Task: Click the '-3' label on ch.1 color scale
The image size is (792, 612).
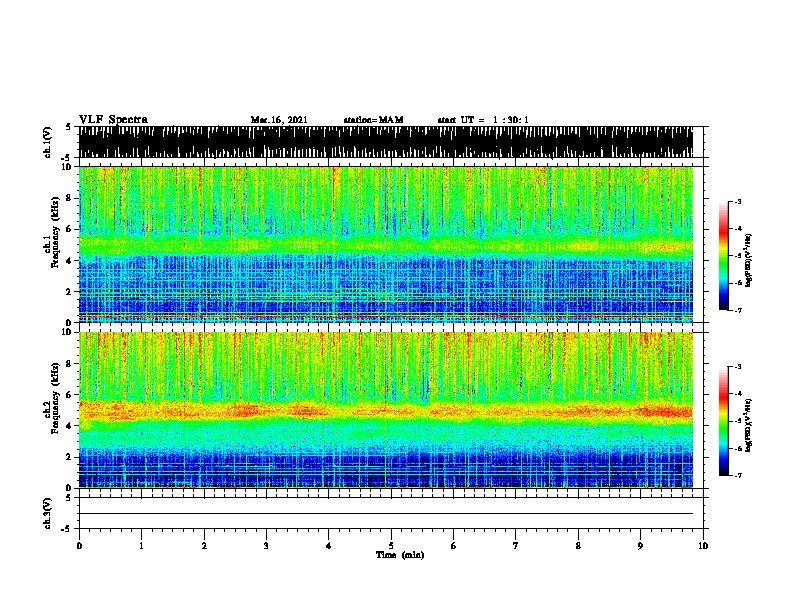Action: click(x=737, y=201)
